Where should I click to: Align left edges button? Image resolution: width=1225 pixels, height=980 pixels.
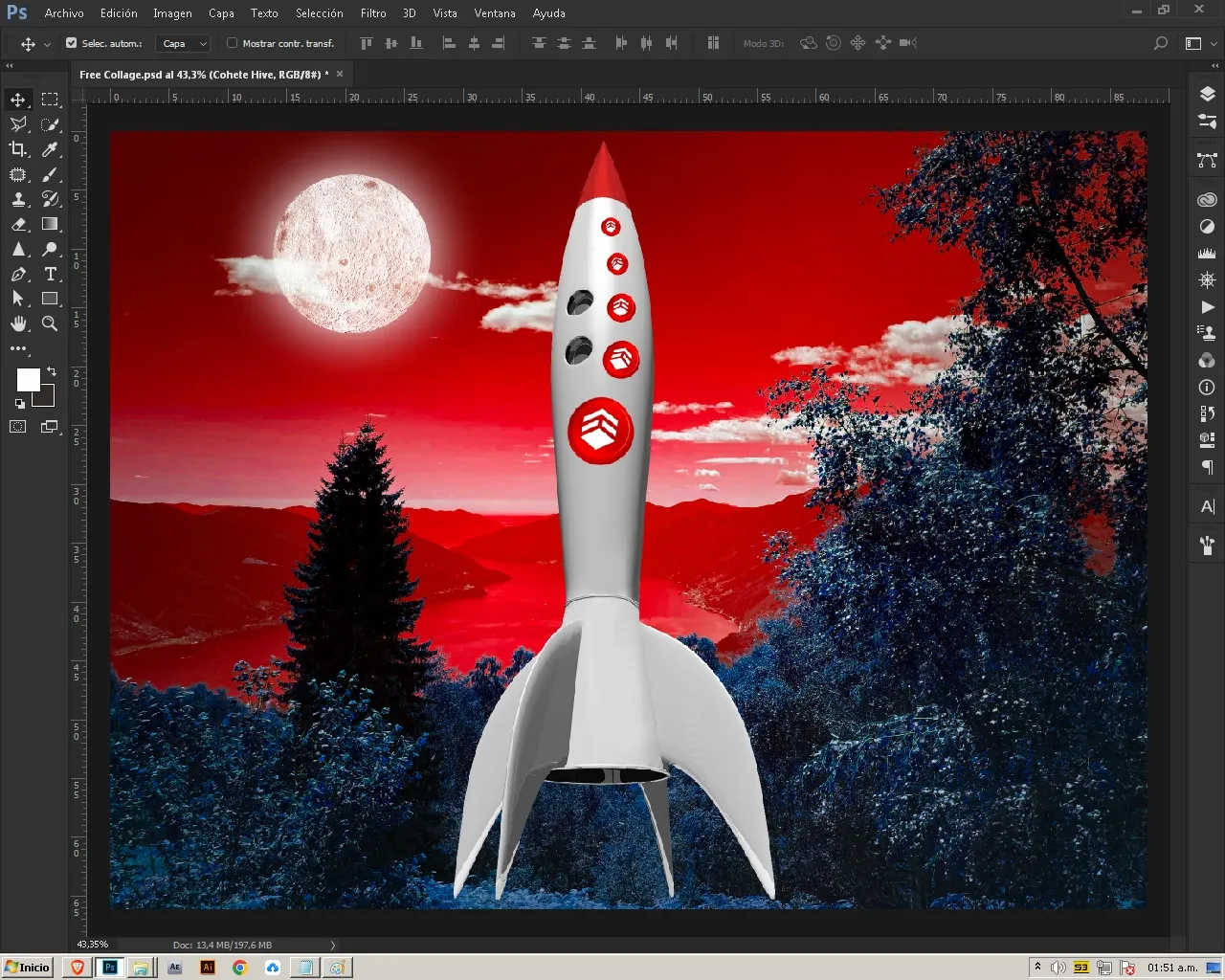click(x=448, y=43)
